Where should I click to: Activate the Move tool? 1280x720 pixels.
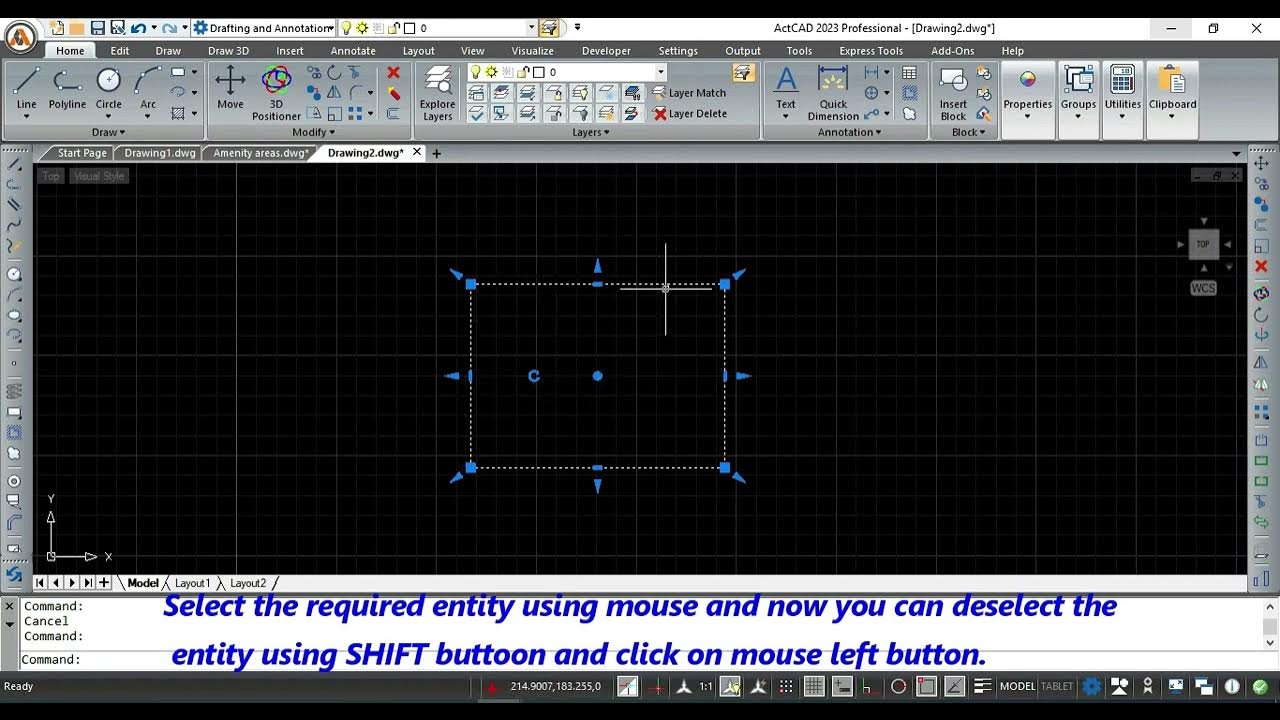tap(230, 89)
